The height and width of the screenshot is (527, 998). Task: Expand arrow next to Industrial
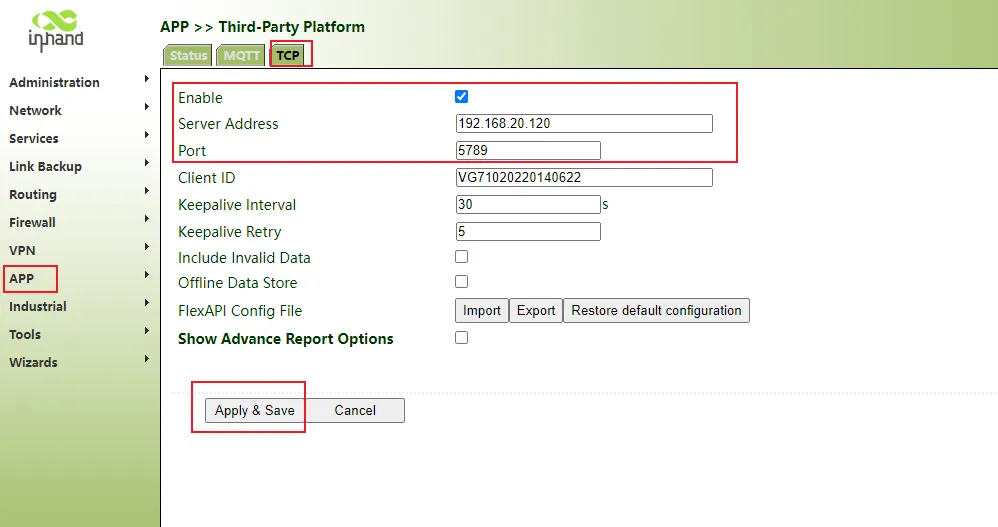[147, 303]
